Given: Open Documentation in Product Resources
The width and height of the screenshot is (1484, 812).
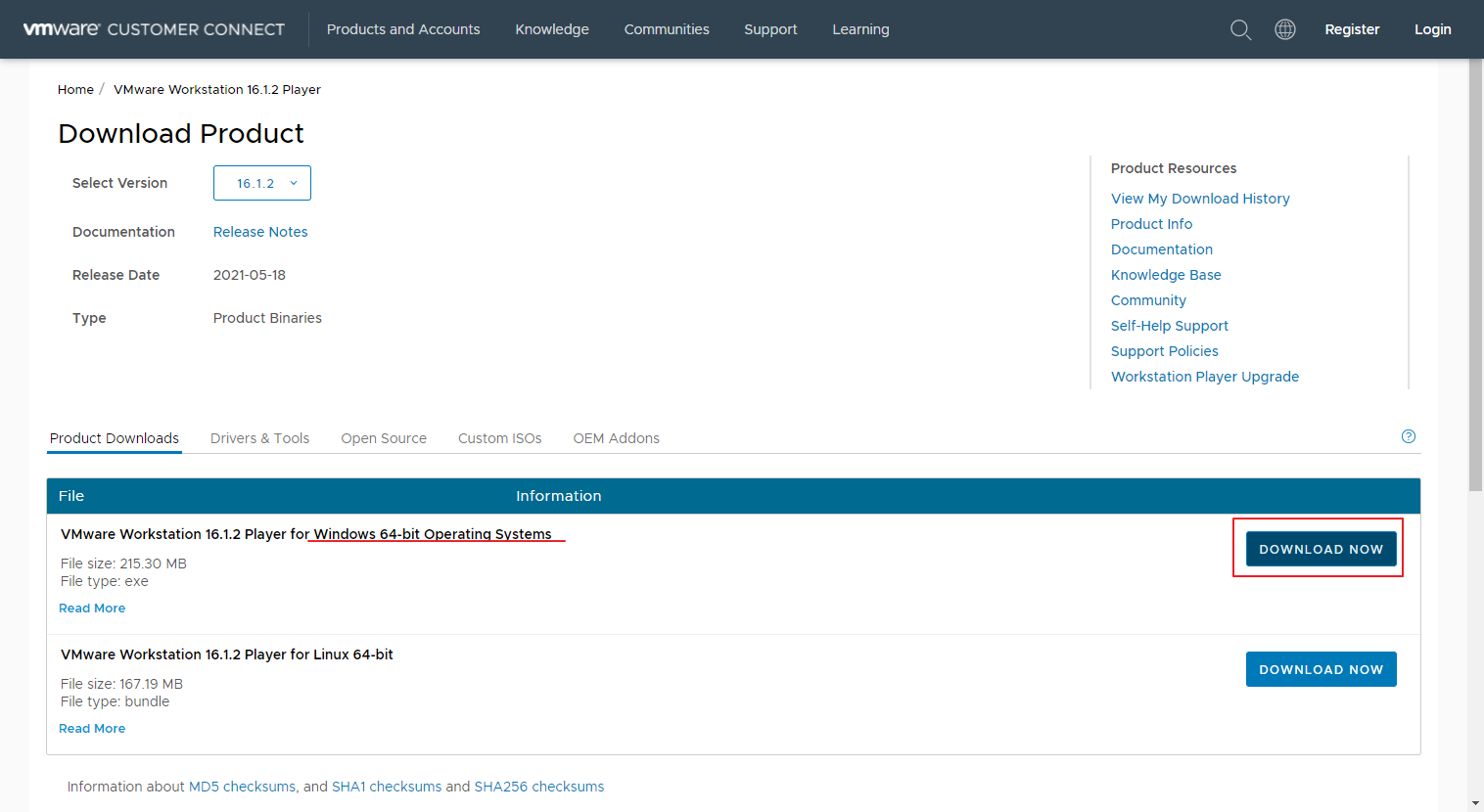Looking at the screenshot, I should tap(1162, 249).
